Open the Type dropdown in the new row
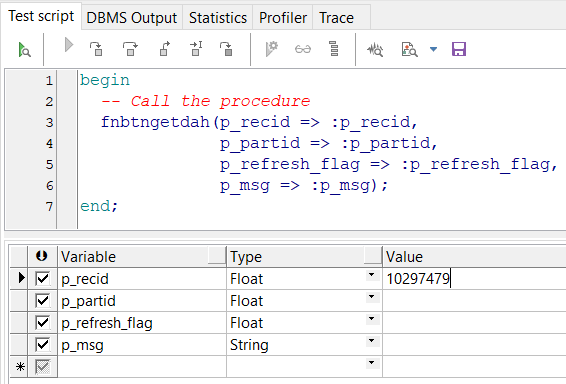566x384 pixels. 371,363
